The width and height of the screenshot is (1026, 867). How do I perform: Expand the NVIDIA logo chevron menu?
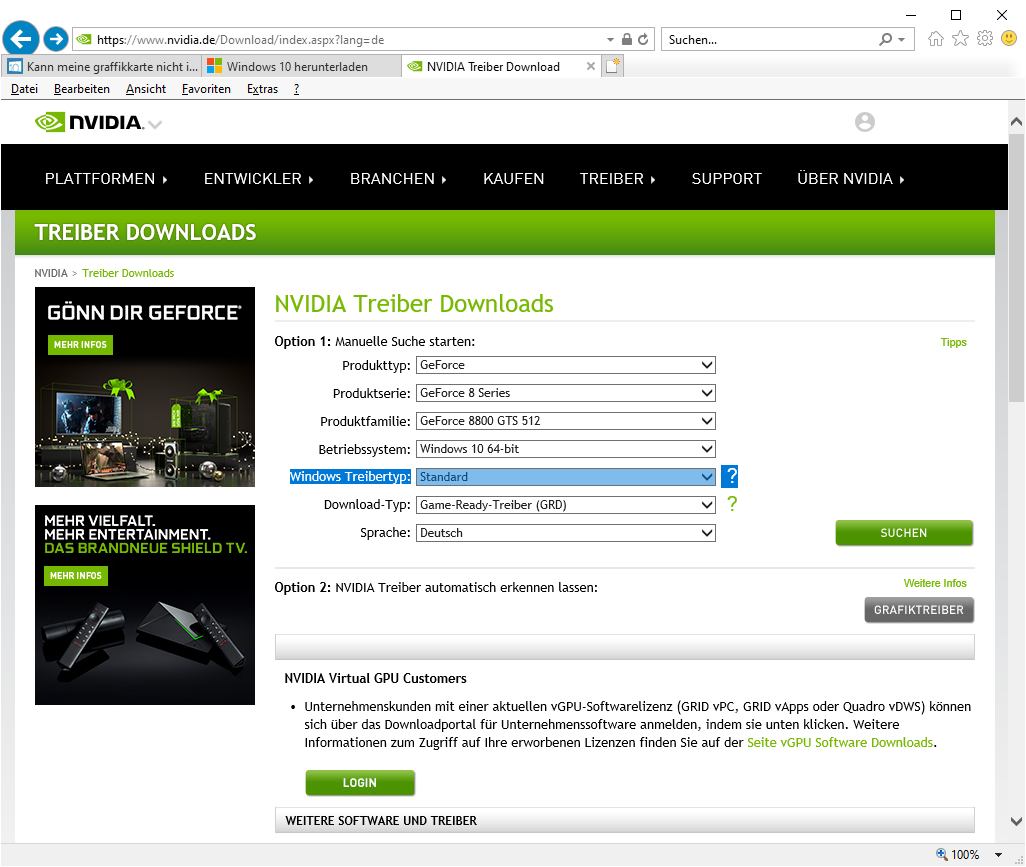coord(155,124)
